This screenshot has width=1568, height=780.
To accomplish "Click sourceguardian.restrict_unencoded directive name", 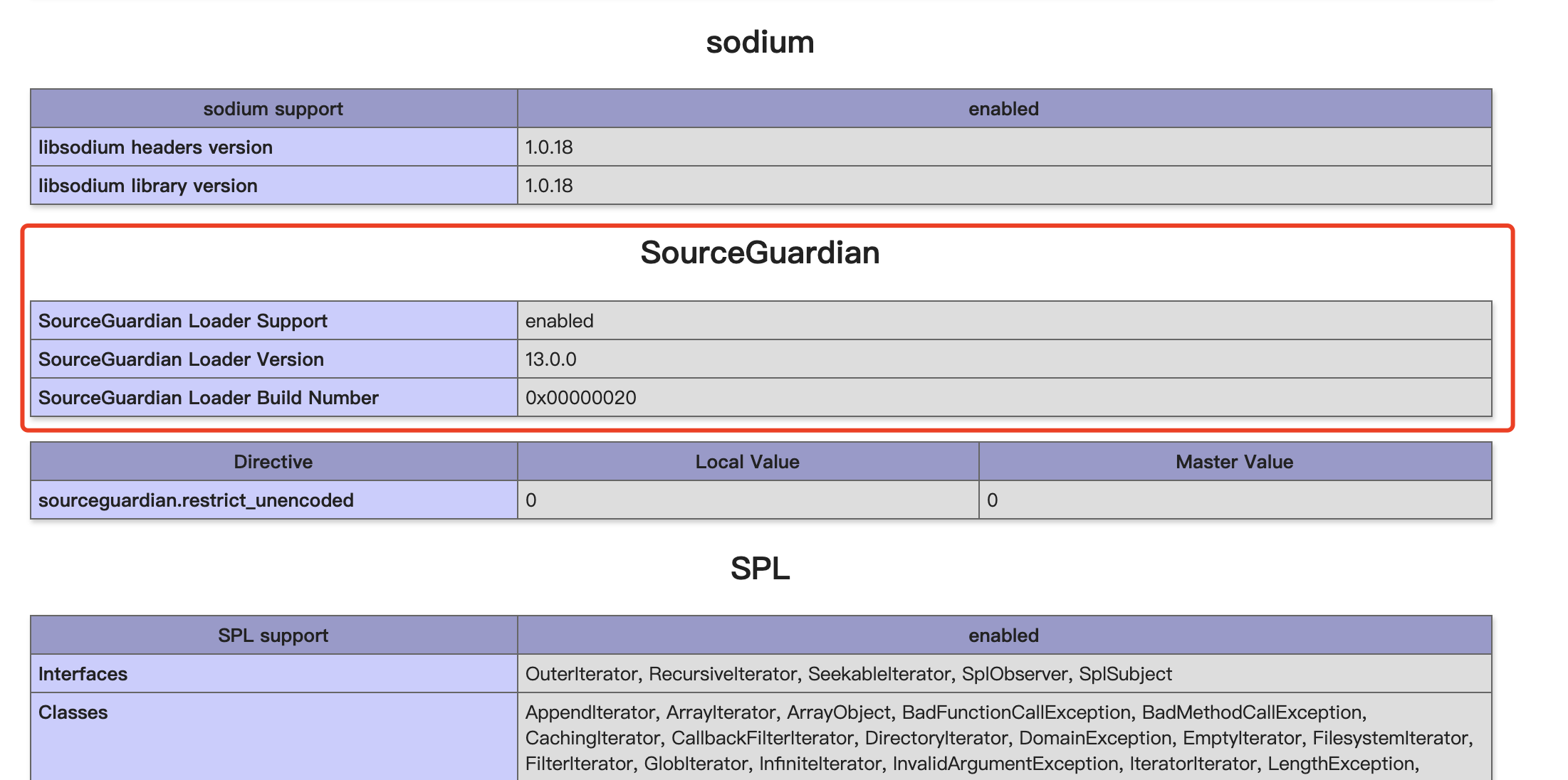I will 196,500.
